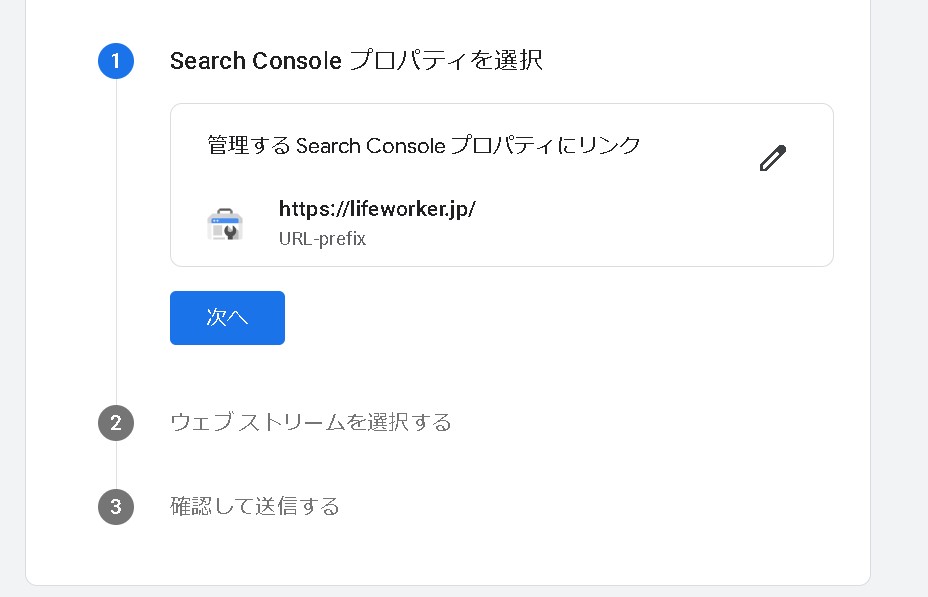Click the https://lifeworker.jp/ property URL
The image size is (928, 597).
377,209
